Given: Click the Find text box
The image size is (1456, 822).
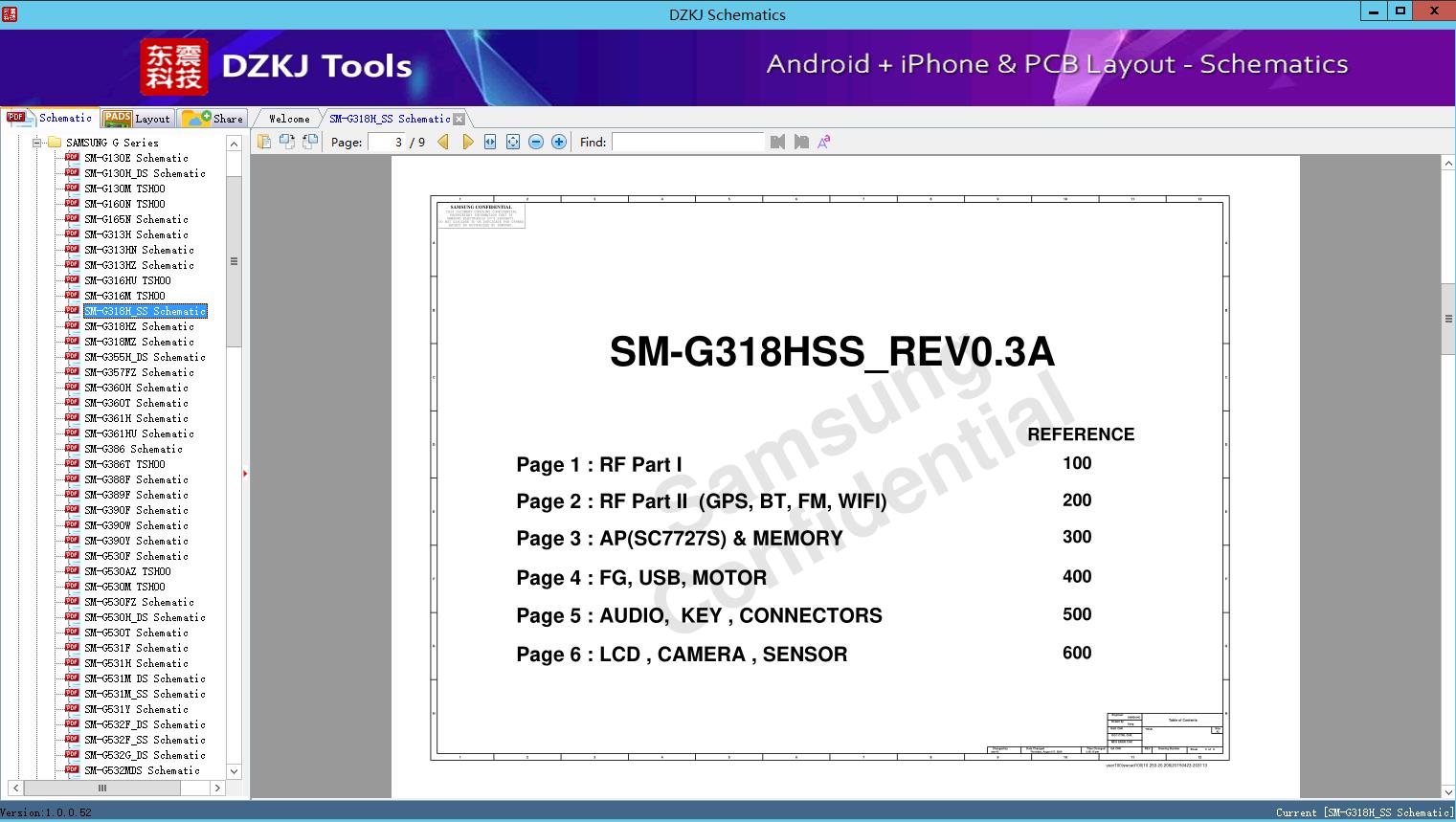Looking at the screenshot, I should click(687, 142).
